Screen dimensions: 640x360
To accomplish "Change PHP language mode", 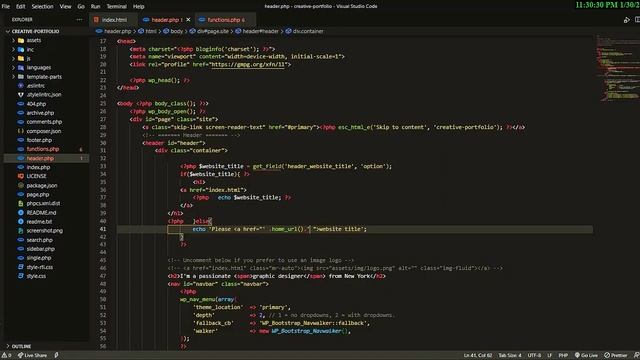I will point(563,356).
